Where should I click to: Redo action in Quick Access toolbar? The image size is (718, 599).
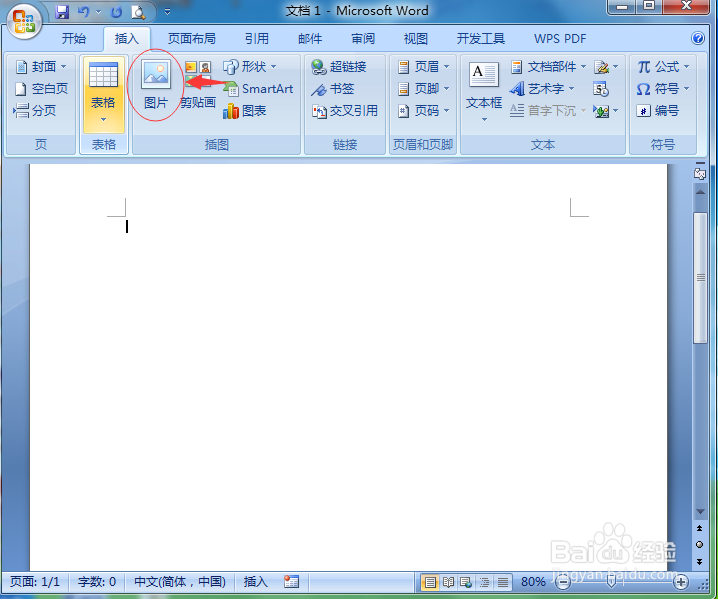click(x=116, y=12)
